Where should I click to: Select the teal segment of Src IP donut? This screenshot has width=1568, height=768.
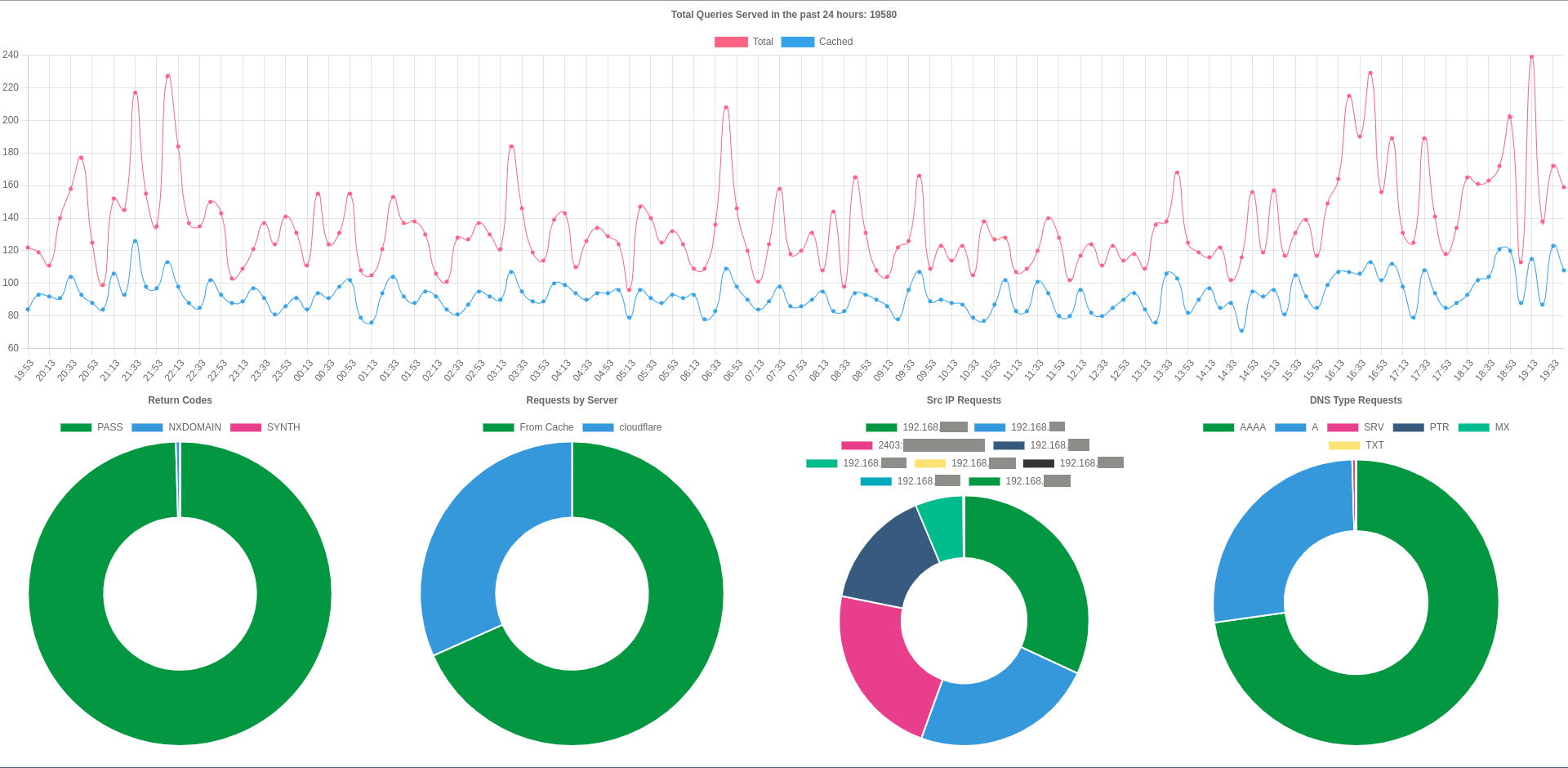943,527
